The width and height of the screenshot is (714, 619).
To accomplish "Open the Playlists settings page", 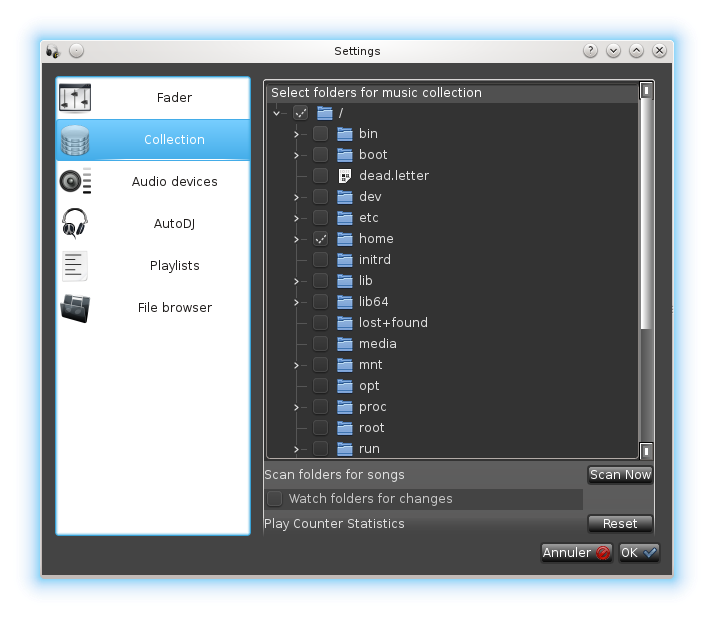I will click(153, 266).
